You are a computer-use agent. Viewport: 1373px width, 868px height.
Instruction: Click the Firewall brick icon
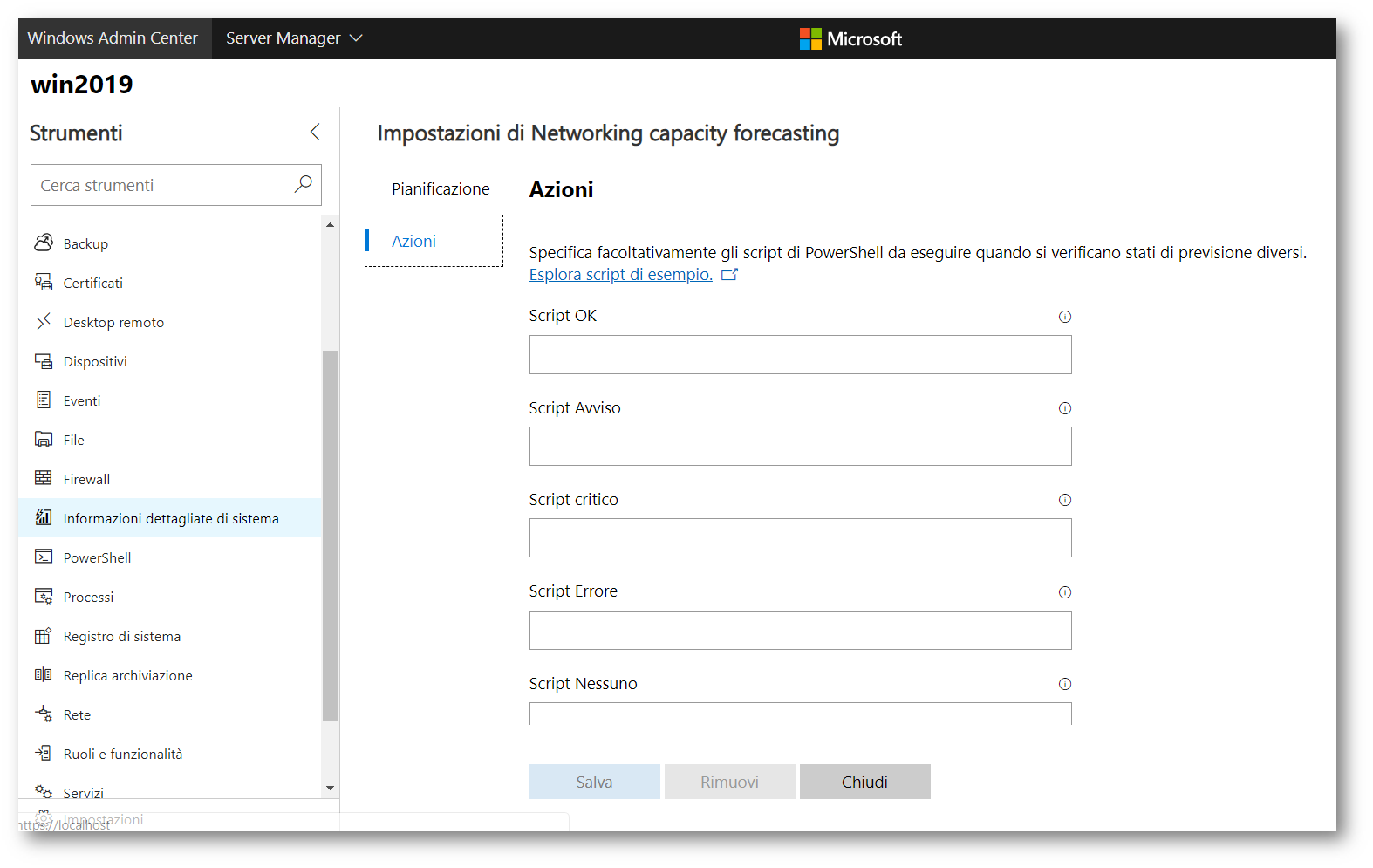[44, 478]
